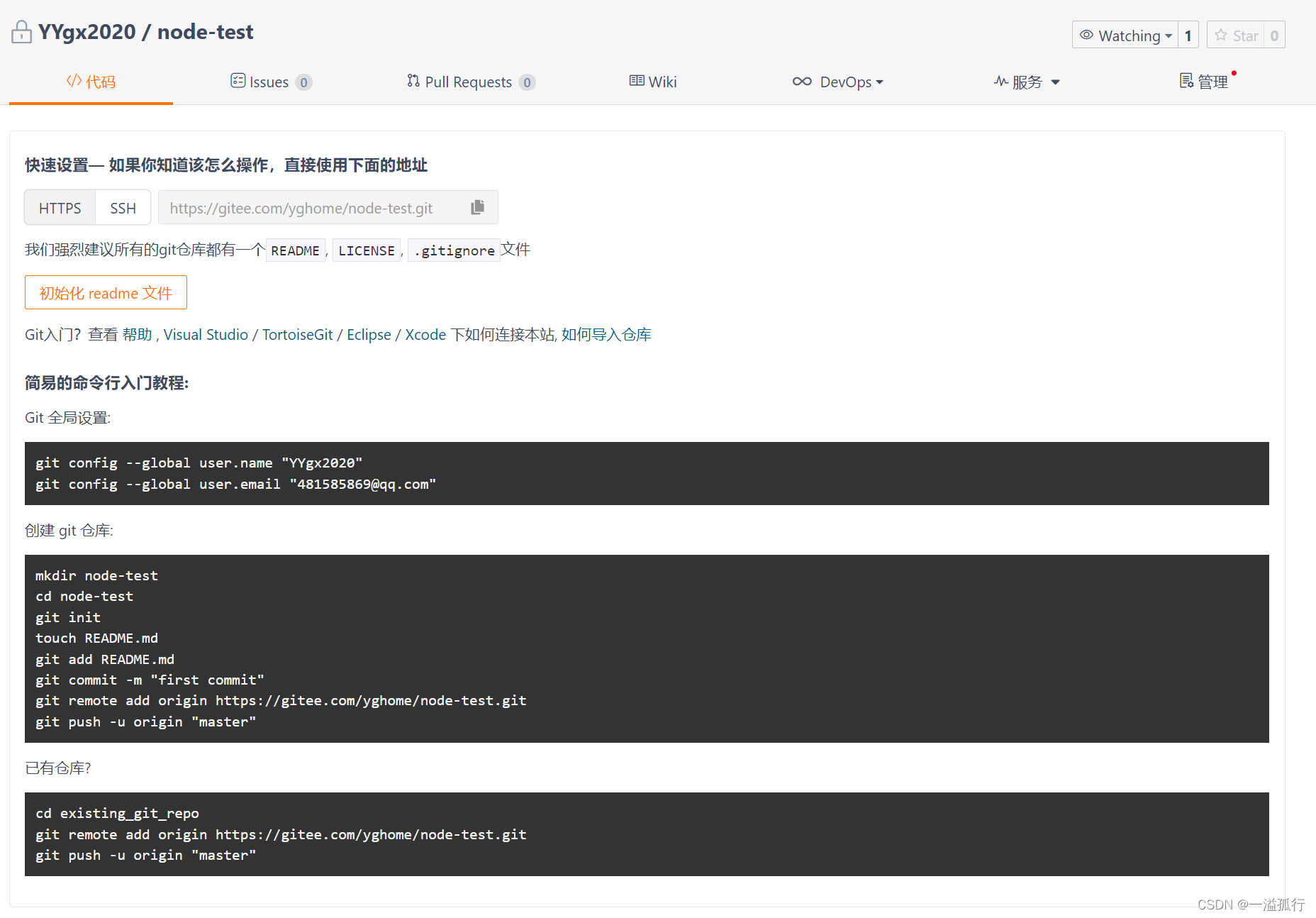The image size is (1316, 918).
Task: Click the cd existing_git_repo command line
Action: [117, 813]
